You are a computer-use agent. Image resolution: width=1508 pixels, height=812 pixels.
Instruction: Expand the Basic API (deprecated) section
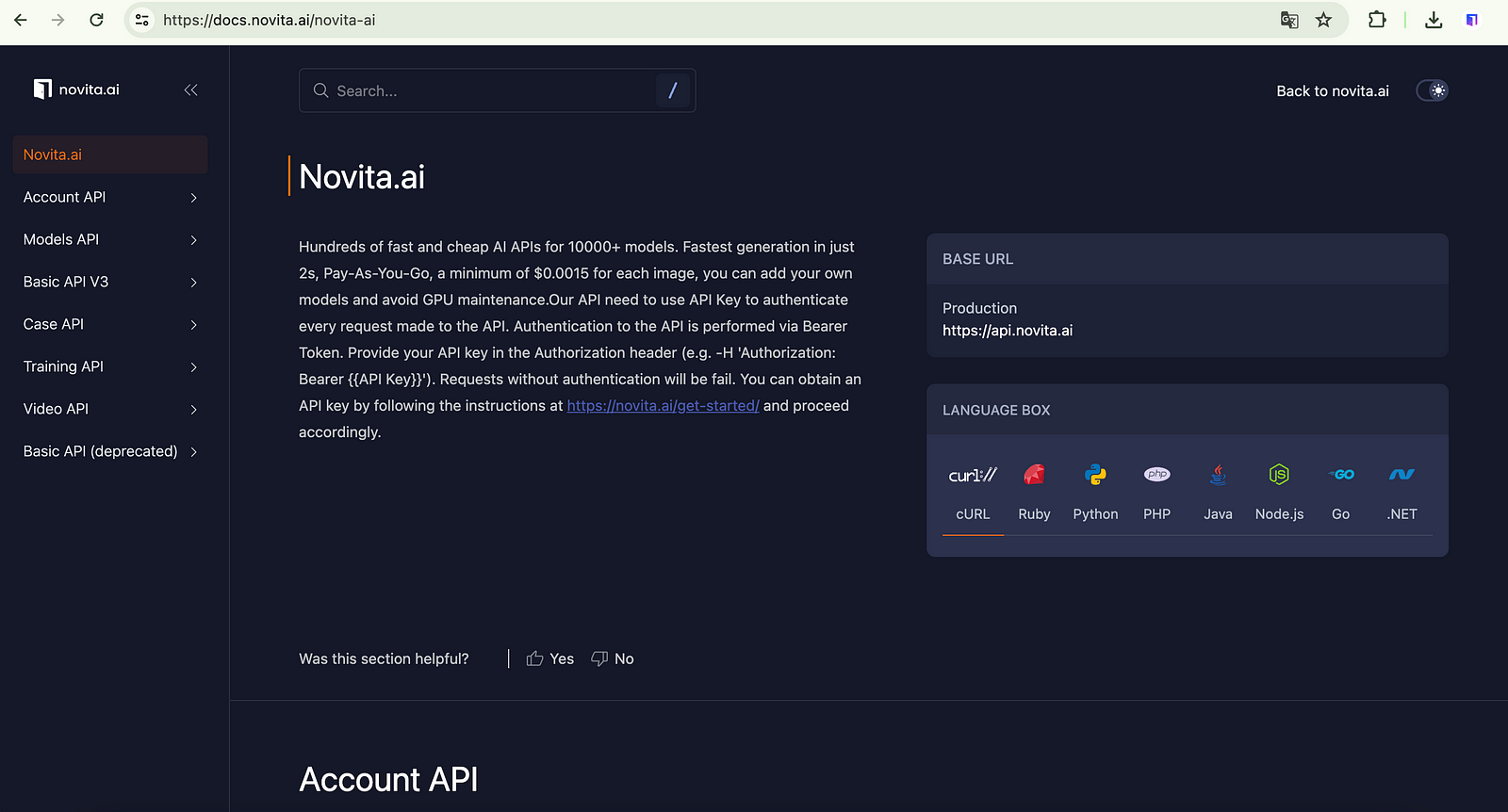pos(193,452)
